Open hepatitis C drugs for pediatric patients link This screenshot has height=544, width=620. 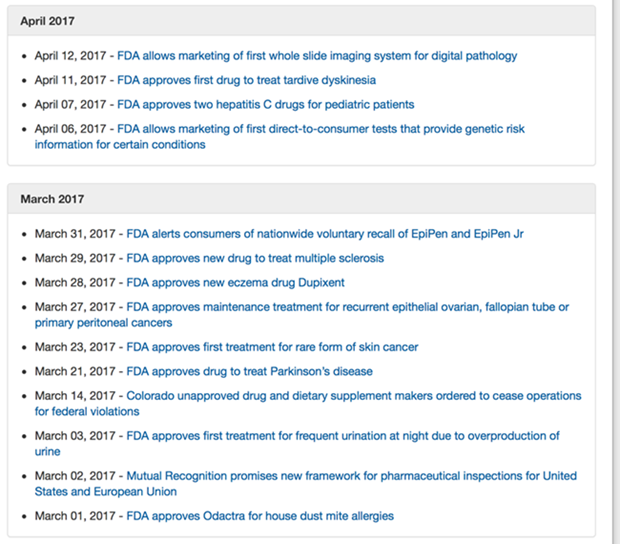265,104
